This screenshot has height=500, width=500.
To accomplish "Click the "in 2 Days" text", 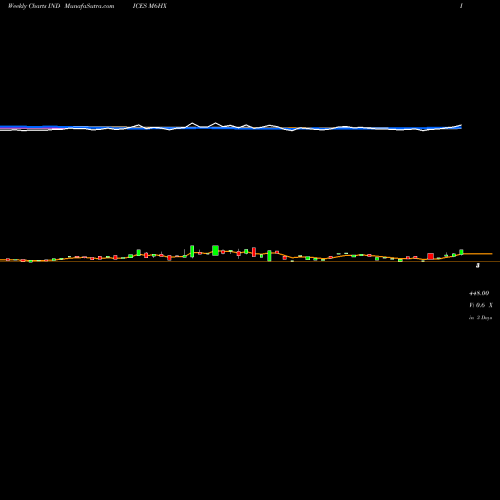I will [x=480, y=318].
